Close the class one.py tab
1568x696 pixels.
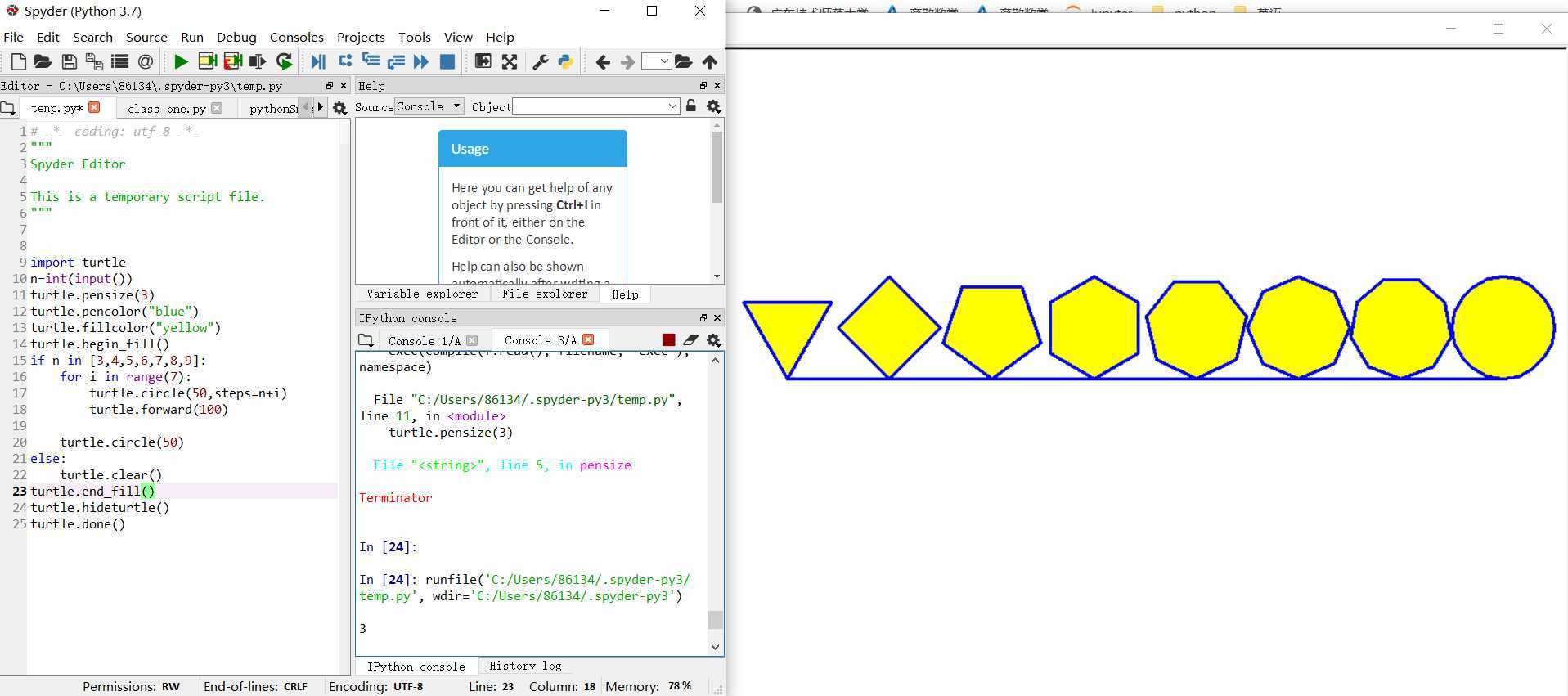point(217,108)
